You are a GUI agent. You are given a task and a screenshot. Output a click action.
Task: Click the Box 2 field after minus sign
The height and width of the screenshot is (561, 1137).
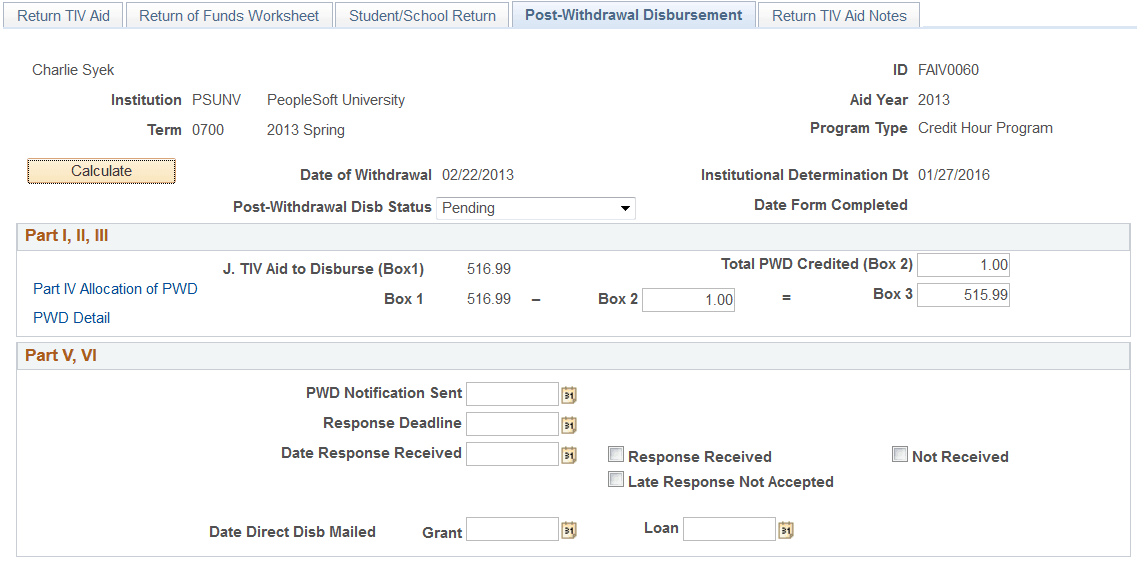click(x=689, y=299)
